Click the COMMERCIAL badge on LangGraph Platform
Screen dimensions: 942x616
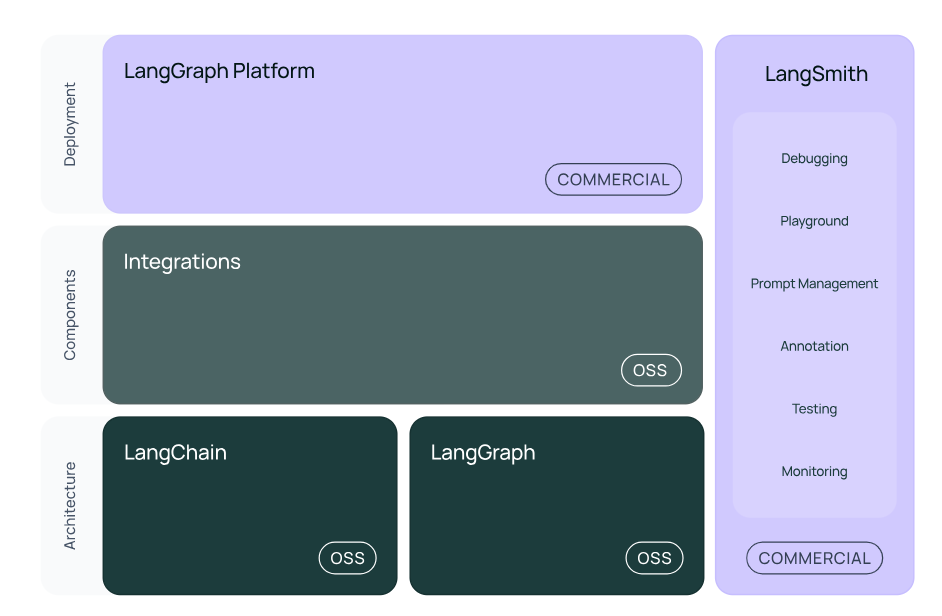[x=613, y=179]
